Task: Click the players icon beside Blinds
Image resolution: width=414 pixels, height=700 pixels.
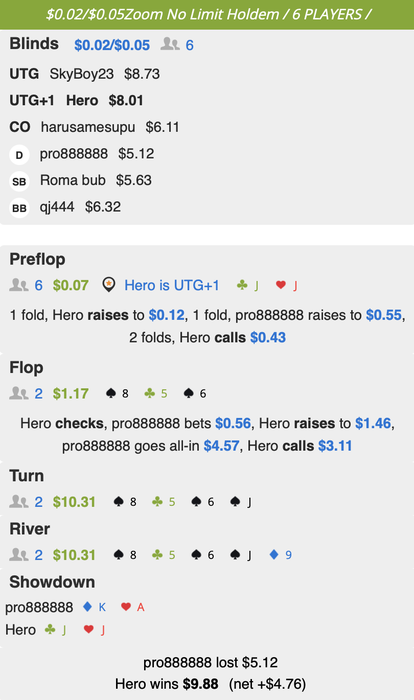Action: (x=170, y=44)
